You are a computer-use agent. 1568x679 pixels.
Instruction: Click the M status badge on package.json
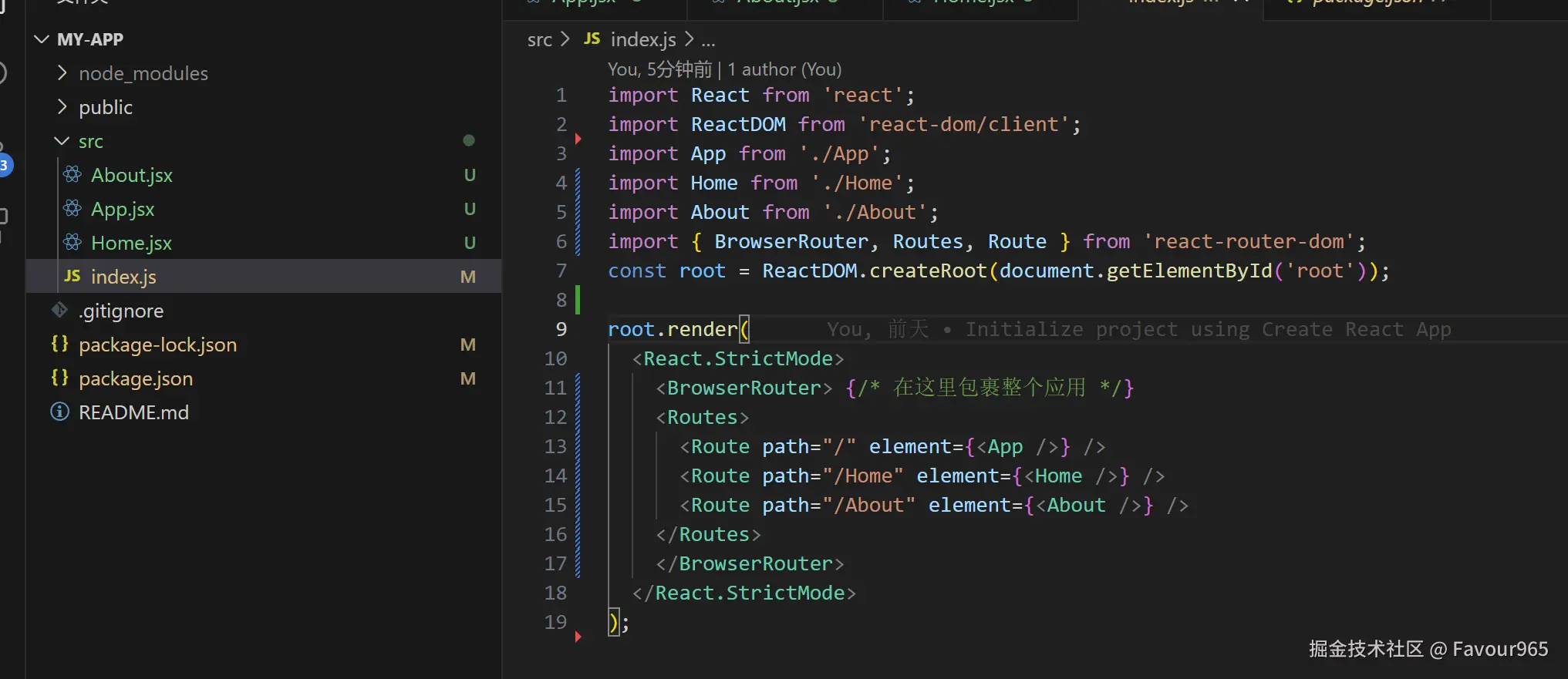468,378
